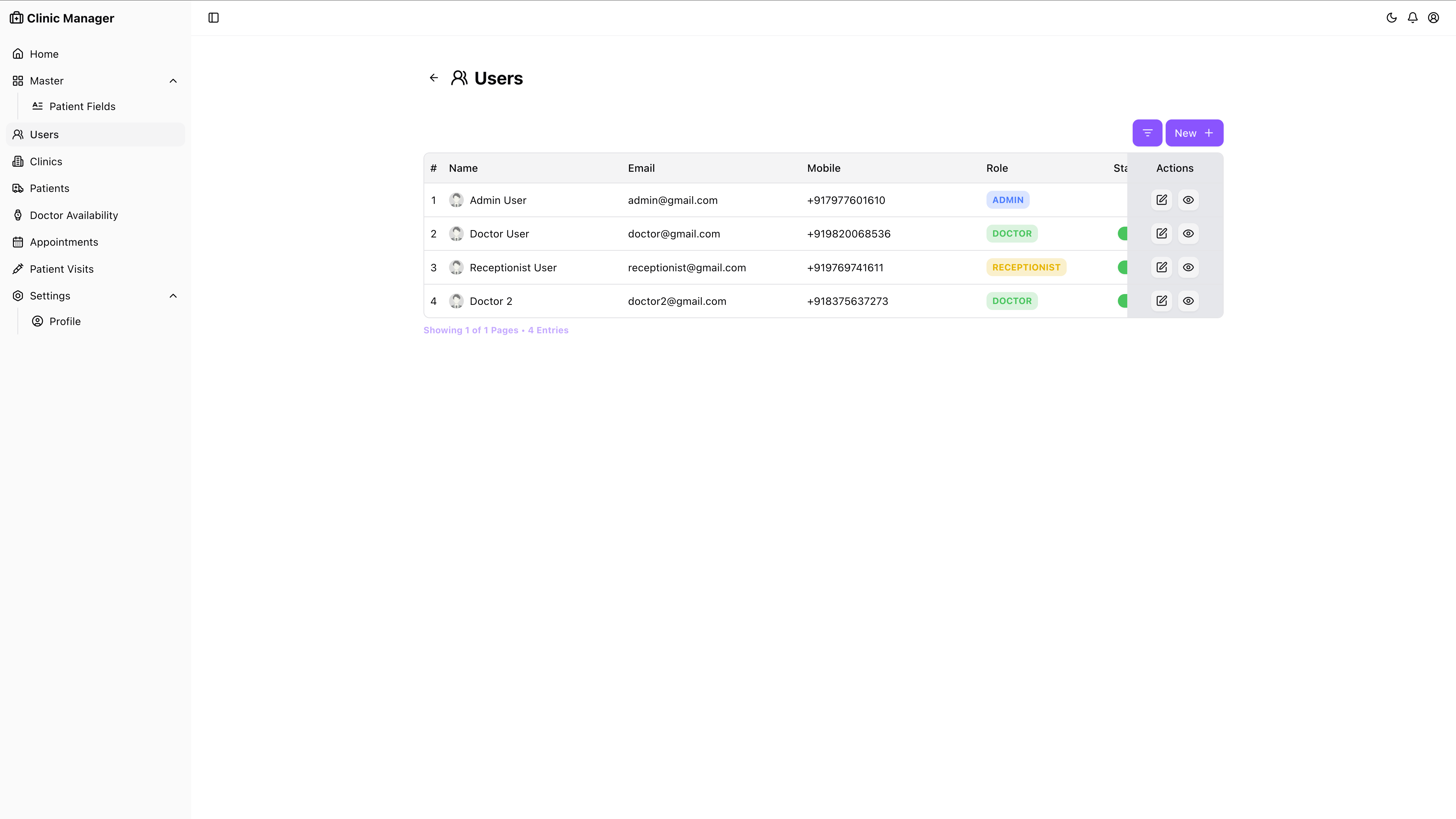The image size is (1456, 819).
Task: Open Appointments in sidebar
Action: (x=64, y=242)
